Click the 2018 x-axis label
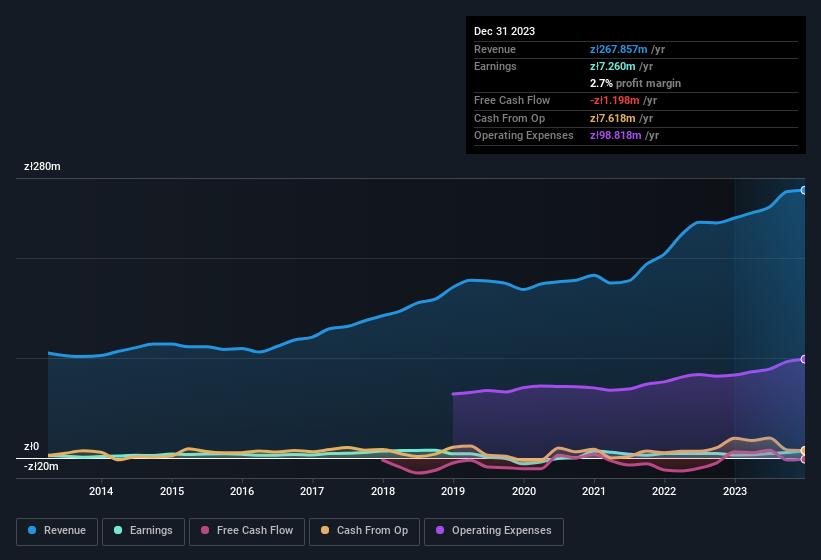821x560 pixels. 383,491
